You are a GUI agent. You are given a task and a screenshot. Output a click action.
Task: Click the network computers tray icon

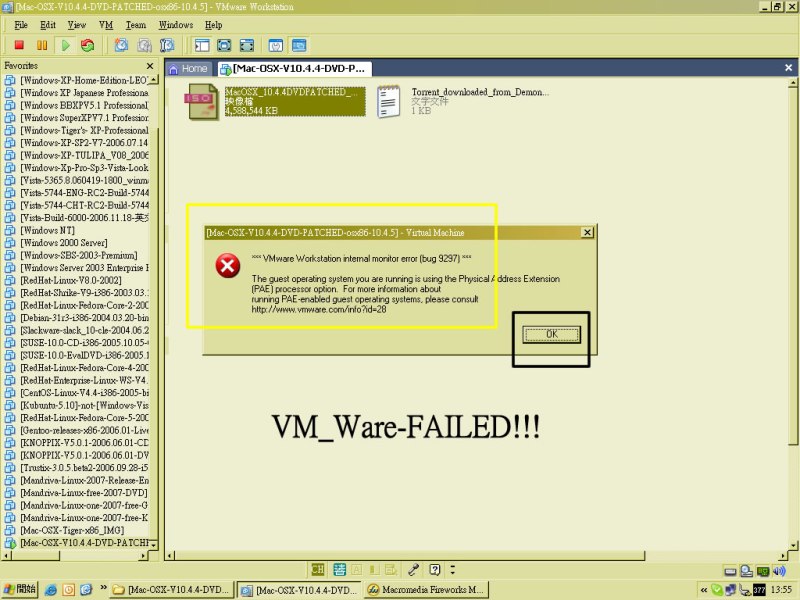point(731,590)
